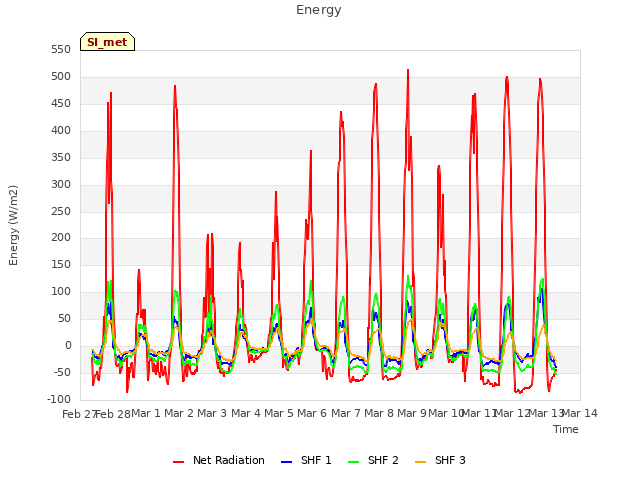Viewport: 640px width, 480px height.
Task: Click the 300 y-axis tick label
Action: (x=61, y=184)
